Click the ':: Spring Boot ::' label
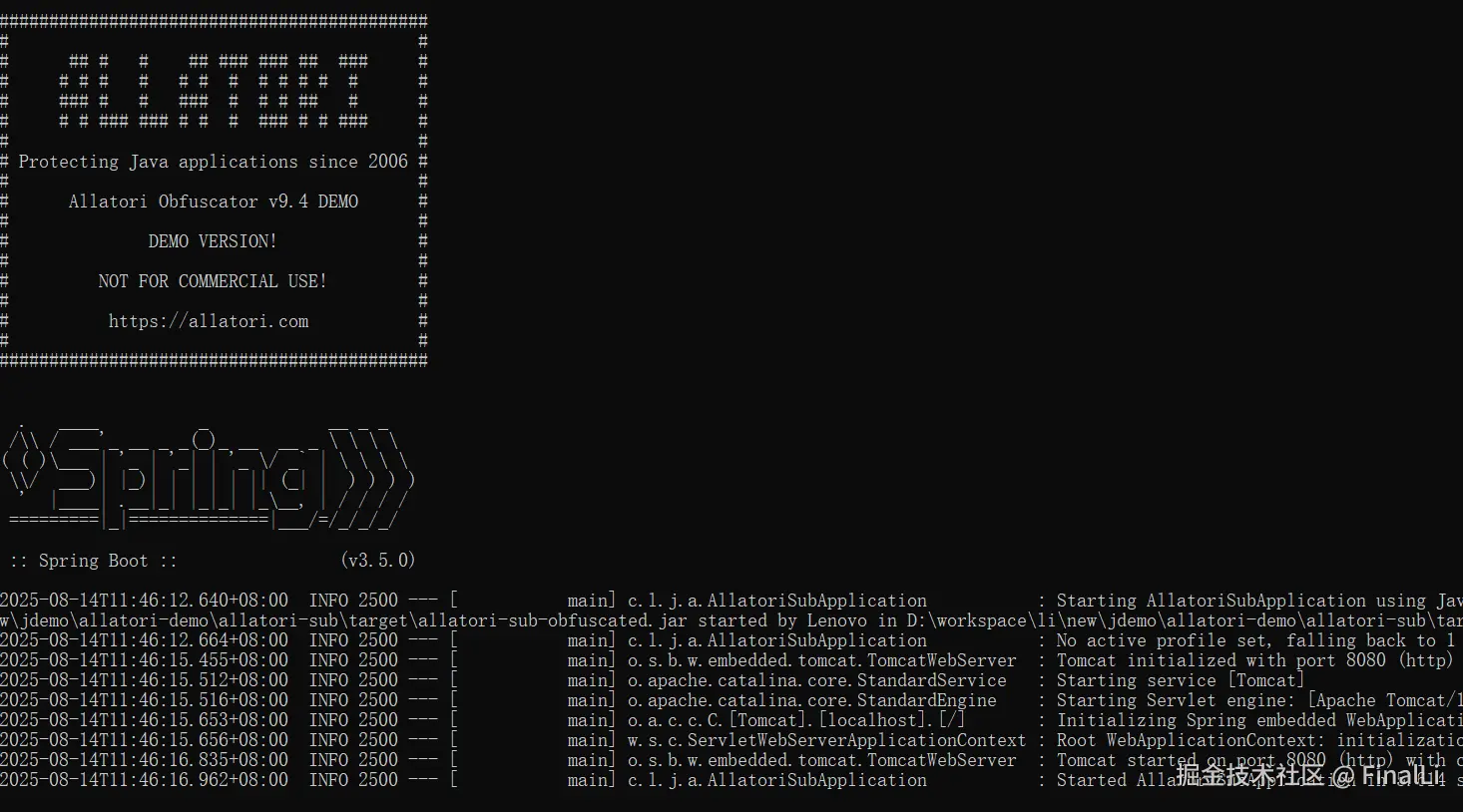1463x812 pixels. point(93,561)
